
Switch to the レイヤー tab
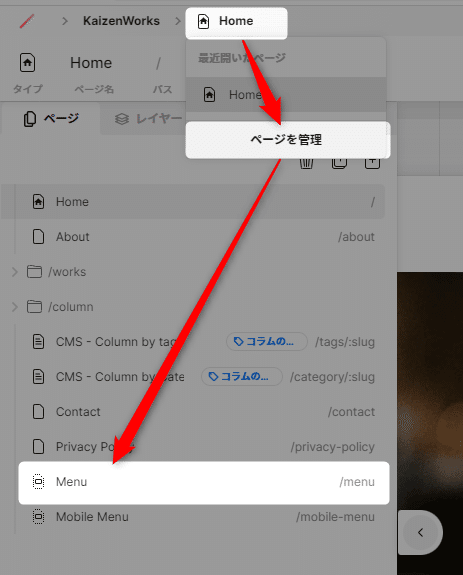pyautogui.click(x=148, y=119)
